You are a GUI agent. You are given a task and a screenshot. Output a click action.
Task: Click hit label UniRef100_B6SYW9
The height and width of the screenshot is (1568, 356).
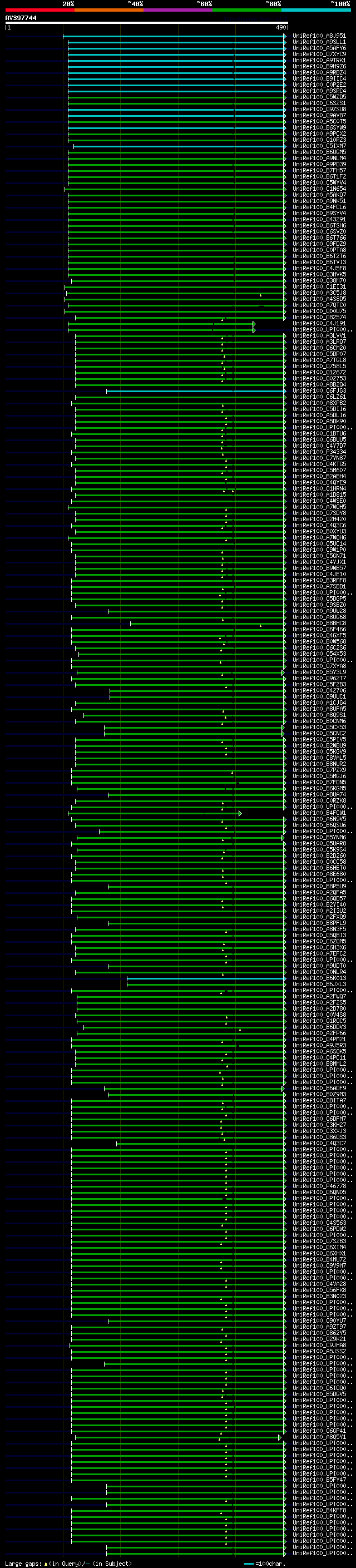[x=319, y=128]
